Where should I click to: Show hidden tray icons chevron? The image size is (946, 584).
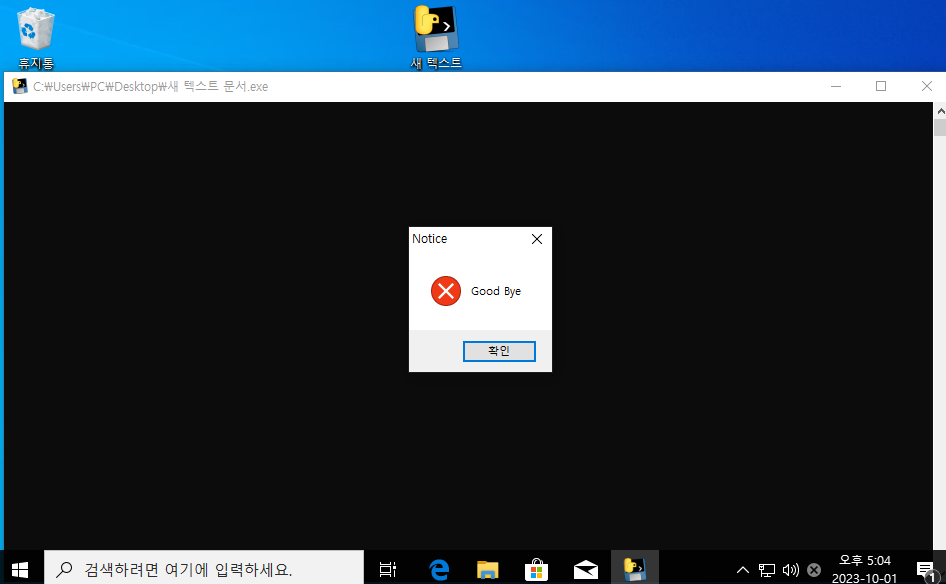pos(743,570)
